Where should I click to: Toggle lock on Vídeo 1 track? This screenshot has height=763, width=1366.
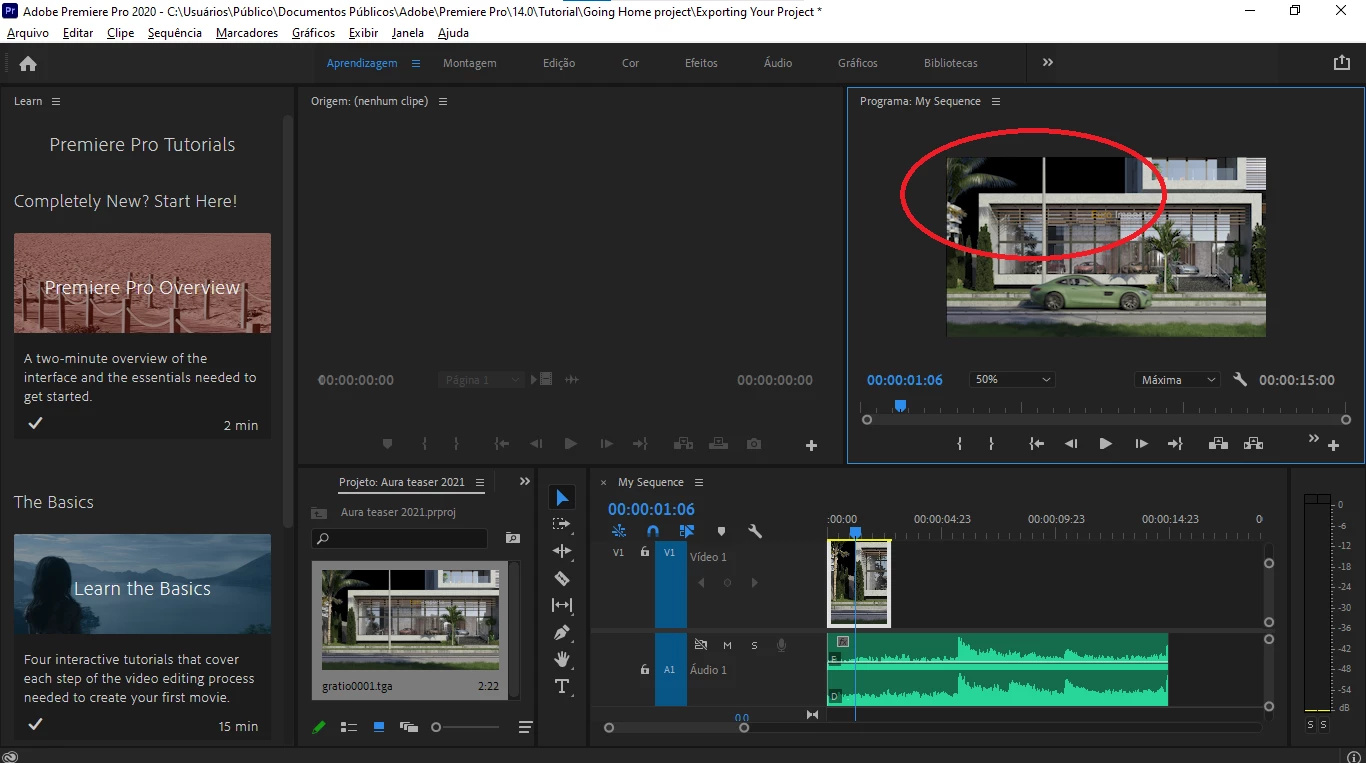click(x=645, y=551)
